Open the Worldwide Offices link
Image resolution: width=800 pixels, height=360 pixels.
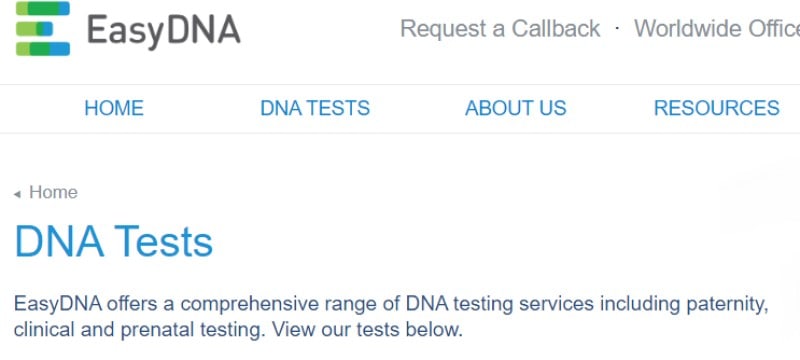717,29
